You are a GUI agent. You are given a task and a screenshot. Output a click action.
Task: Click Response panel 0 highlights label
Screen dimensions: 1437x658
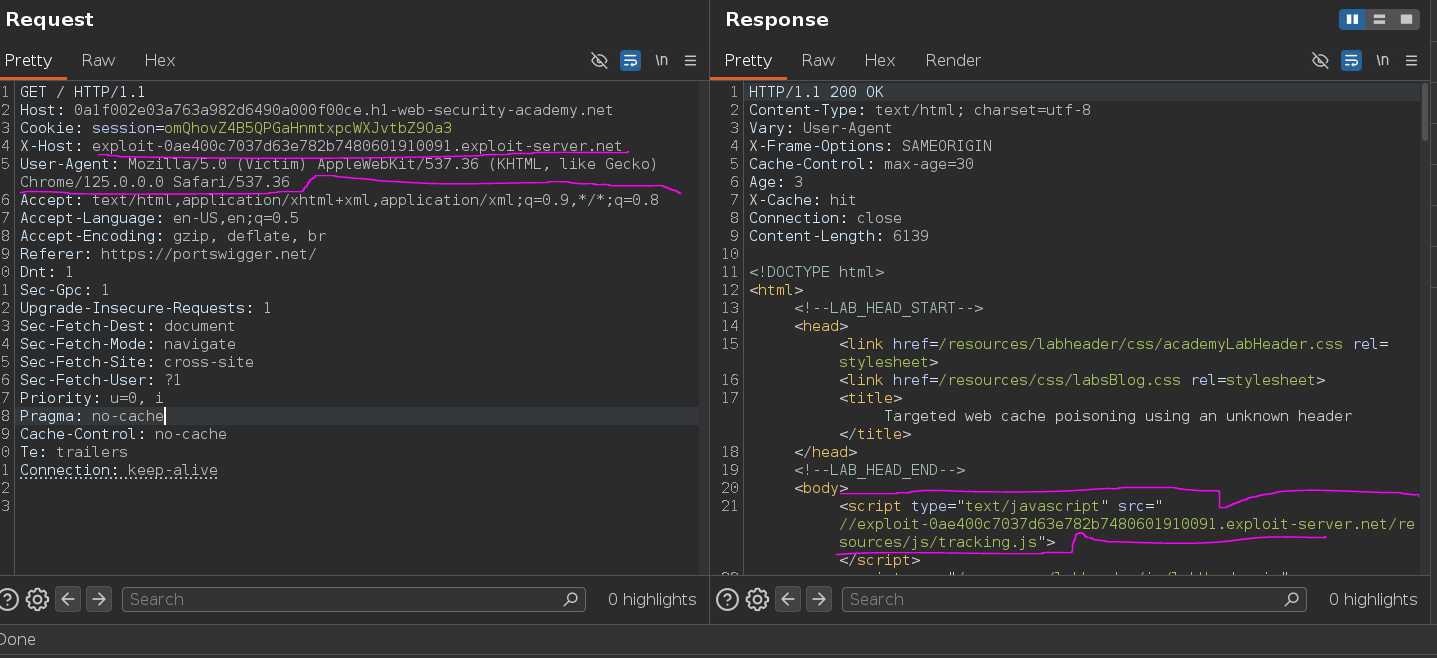[x=1373, y=599]
